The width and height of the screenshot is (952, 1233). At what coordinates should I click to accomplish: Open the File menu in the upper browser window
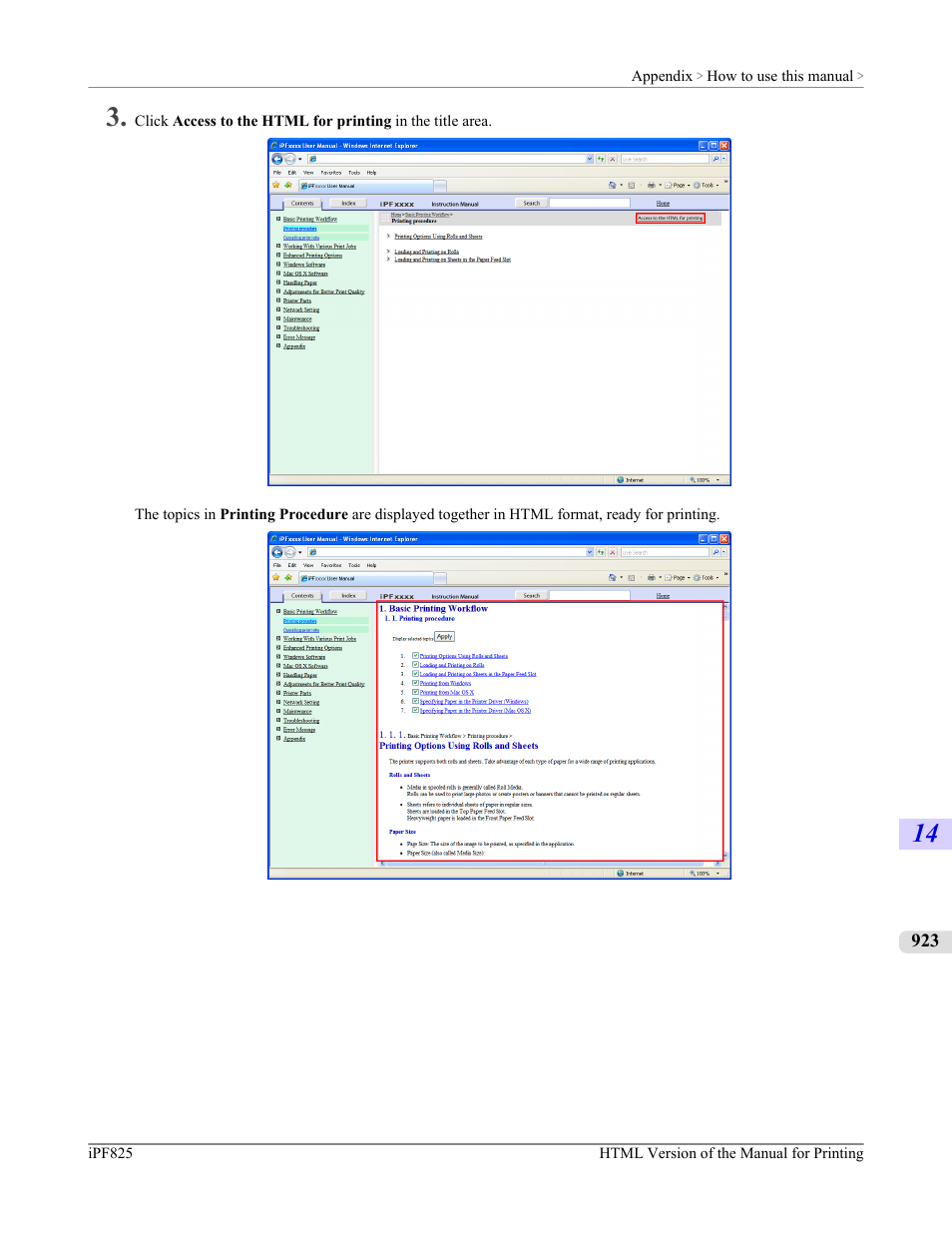coord(276,173)
